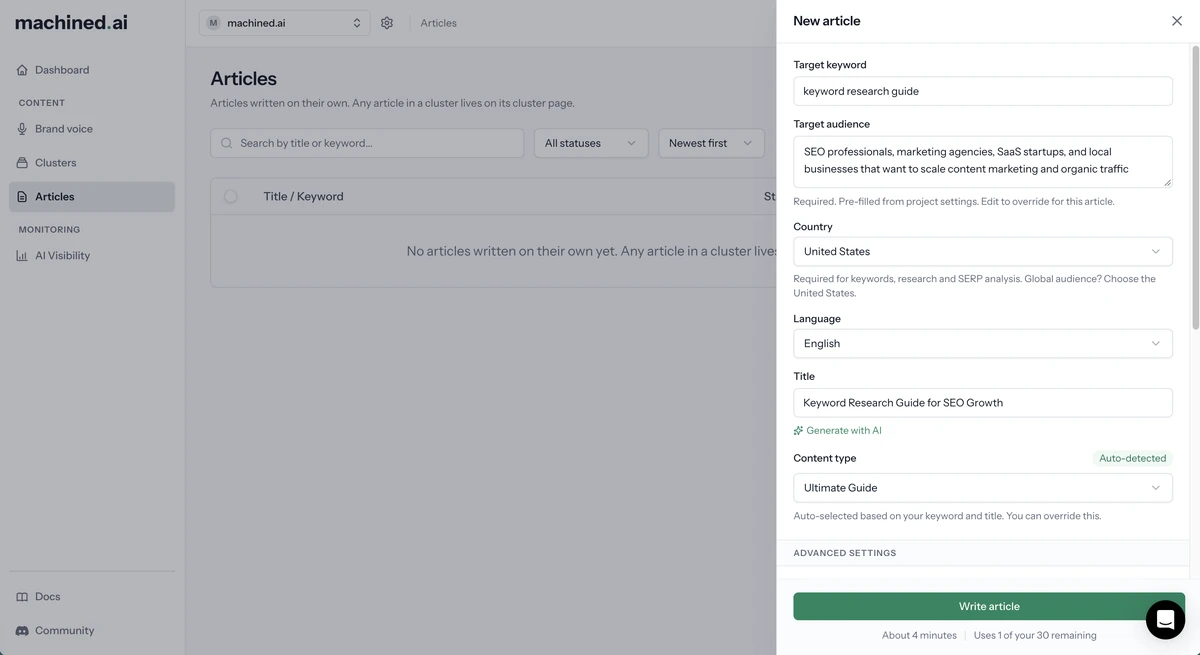Open the Content type Ultimate Guide dropdown

pos(983,488)
